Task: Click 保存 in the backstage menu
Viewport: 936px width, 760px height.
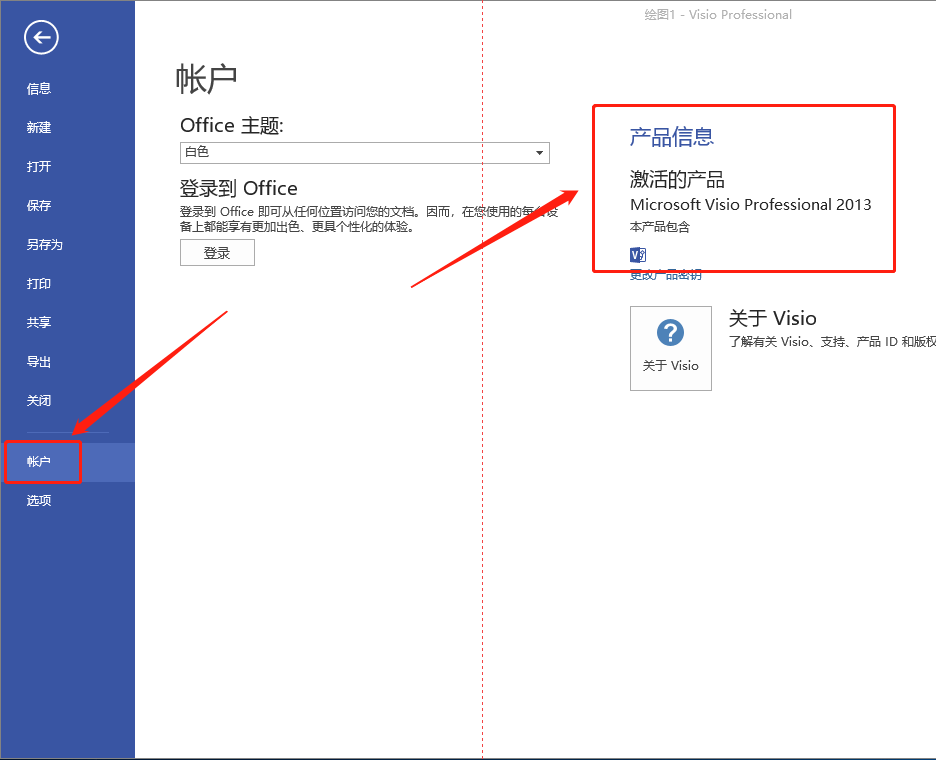Action: click(39, 206)
